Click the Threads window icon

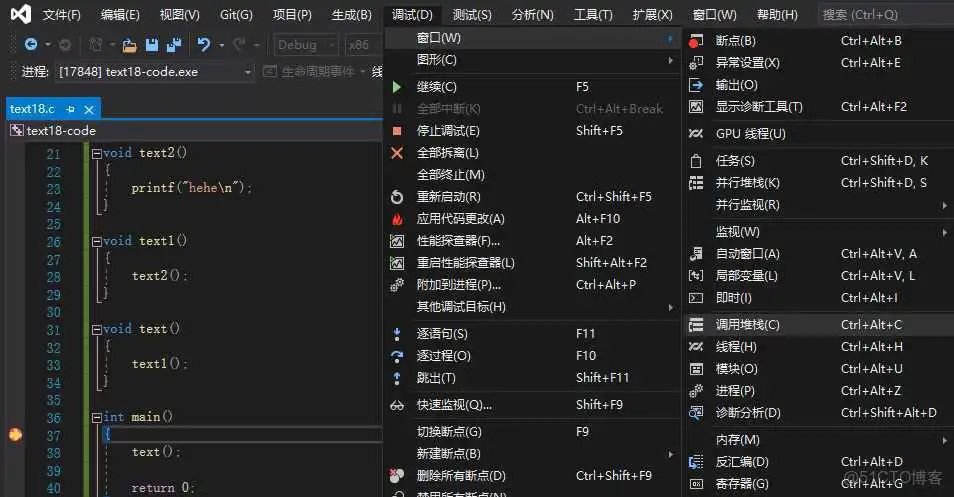point(695,347)
